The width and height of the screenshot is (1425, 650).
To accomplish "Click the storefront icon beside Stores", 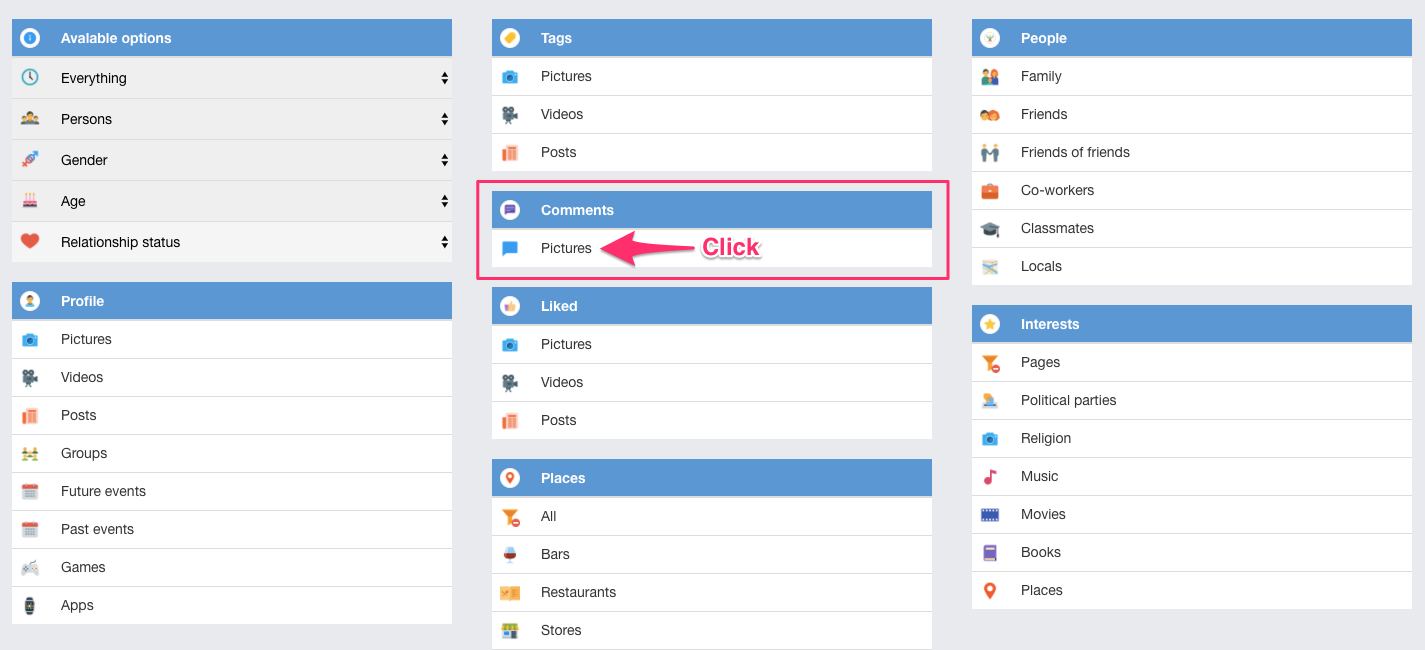I will 510,631.
